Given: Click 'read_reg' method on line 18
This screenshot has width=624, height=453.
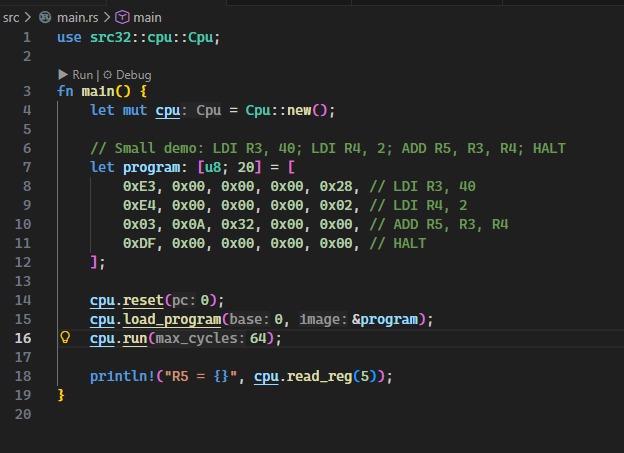Looking at the screenshot, I should click(x=320, y=377).
